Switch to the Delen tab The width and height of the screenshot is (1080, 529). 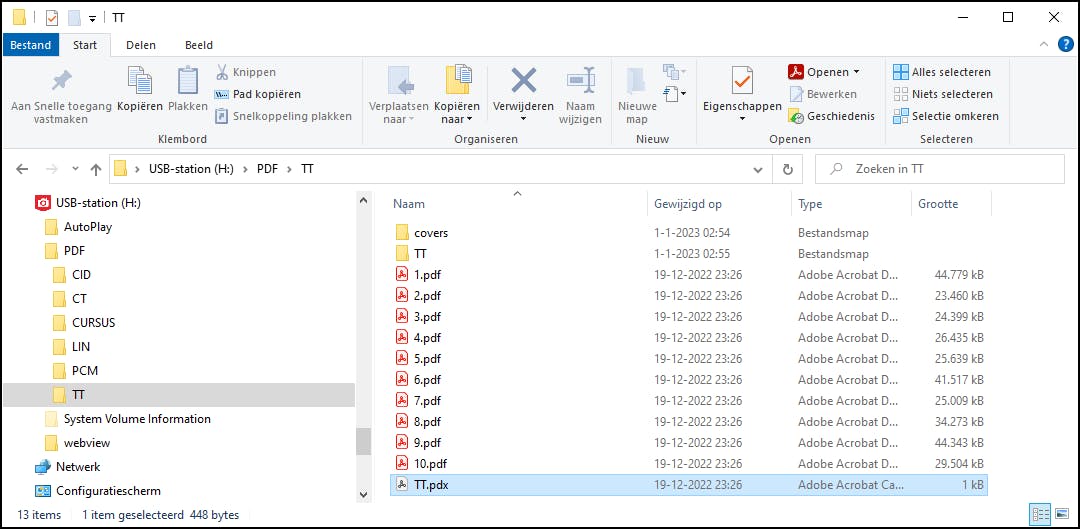click(x=141, y=45)
